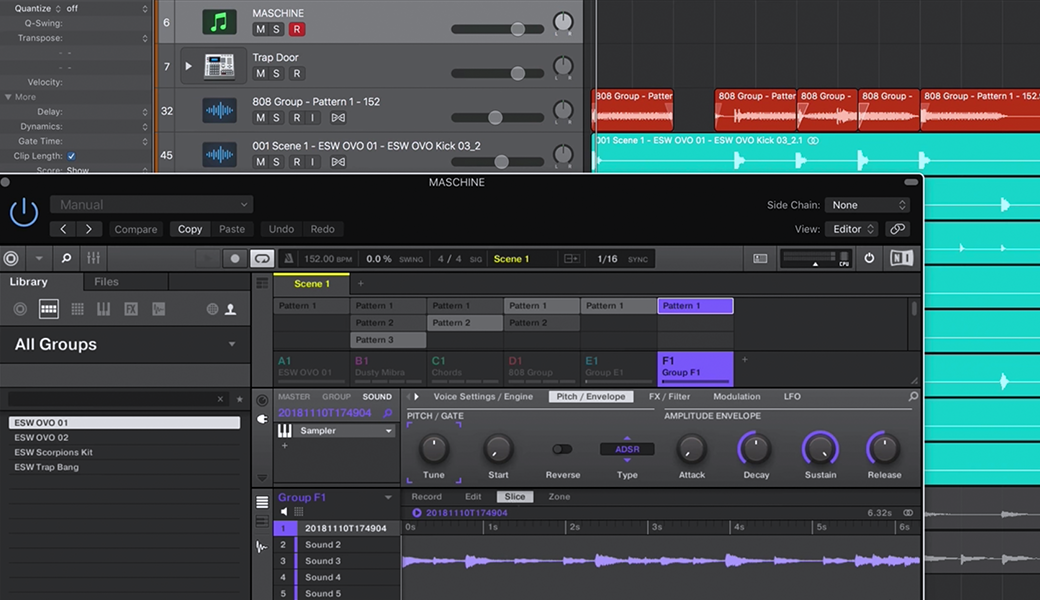Screen dimensions: 1040x600
Task: Select the user content icon
Action: tap(230, 309)
